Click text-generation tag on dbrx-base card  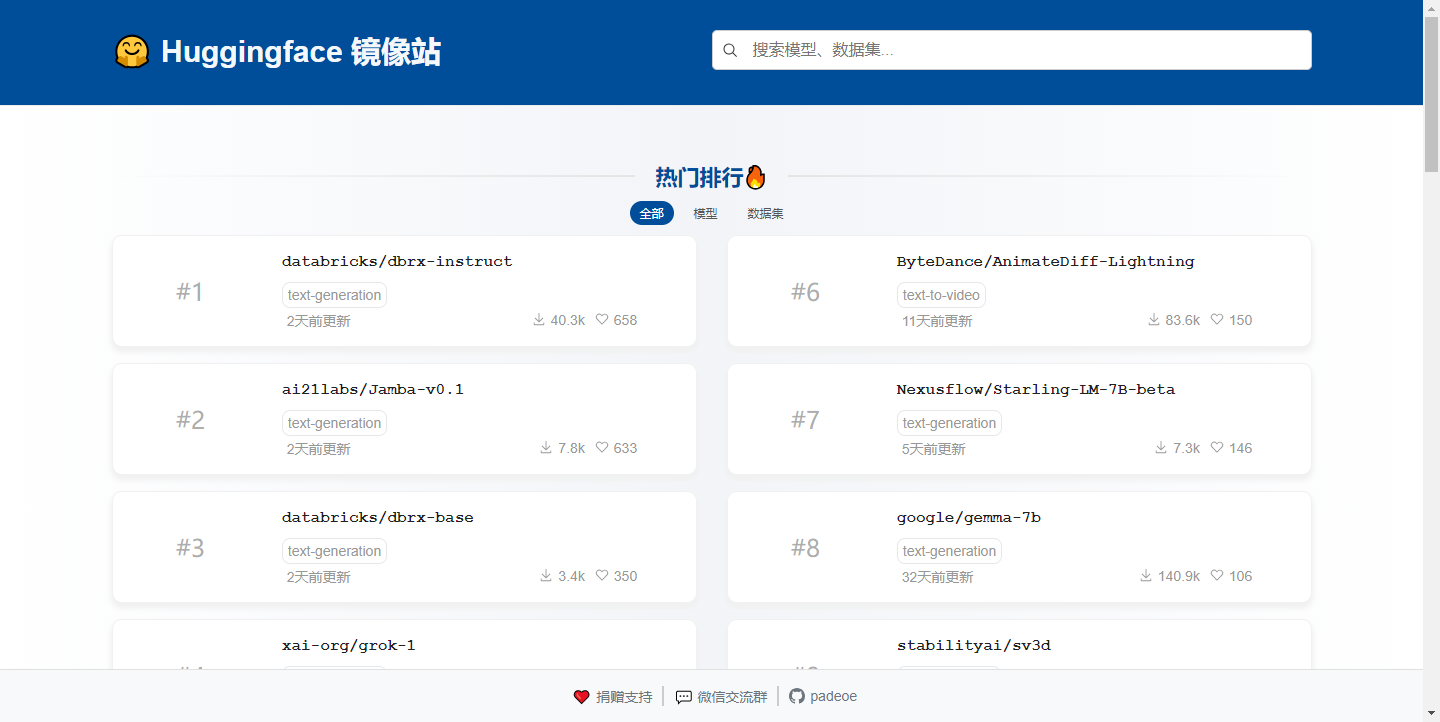(334, 551)
